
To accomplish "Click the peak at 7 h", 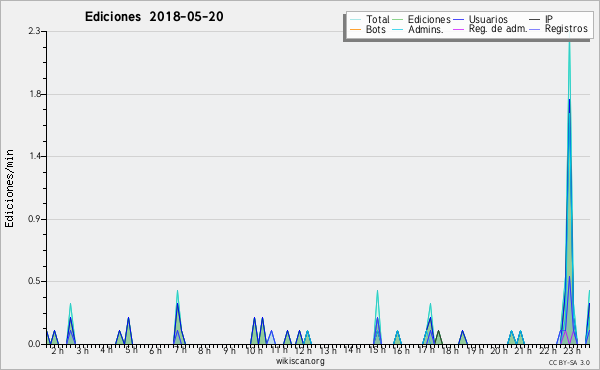I will click(178, 318).
